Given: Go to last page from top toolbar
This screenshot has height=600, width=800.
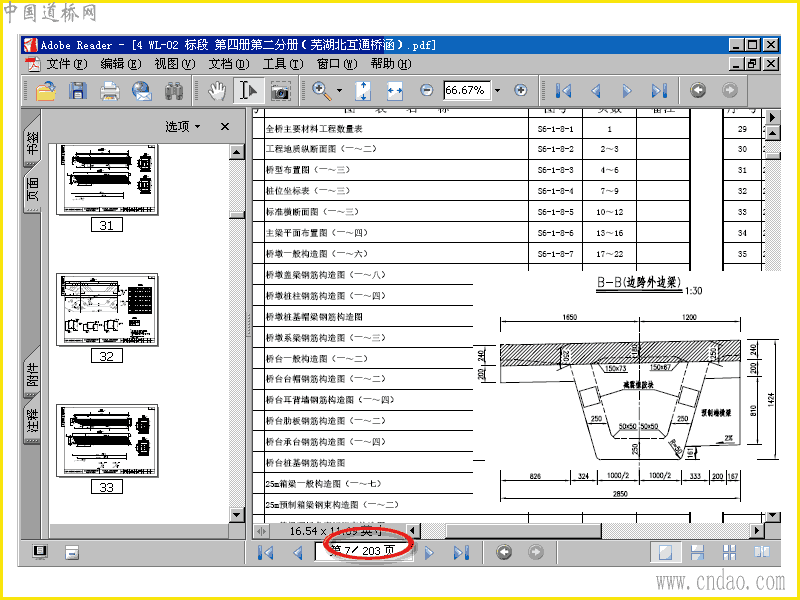Looking at the screenshot, I should tap(659, 91).
